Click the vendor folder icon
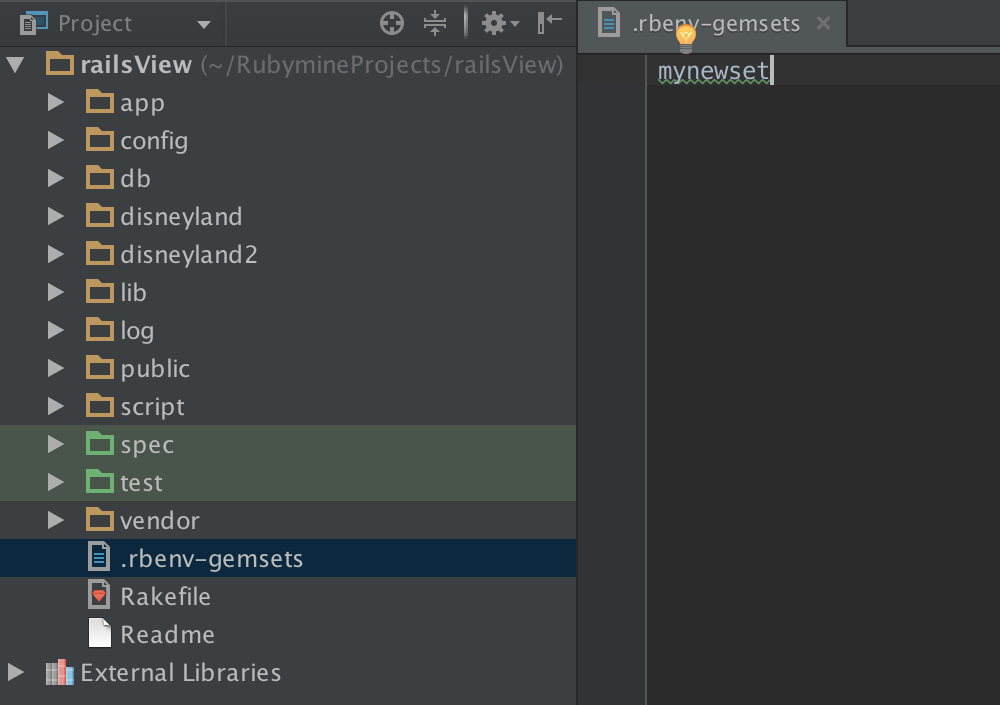This screenshot has width=1000, height=705. tap(99, 519)
